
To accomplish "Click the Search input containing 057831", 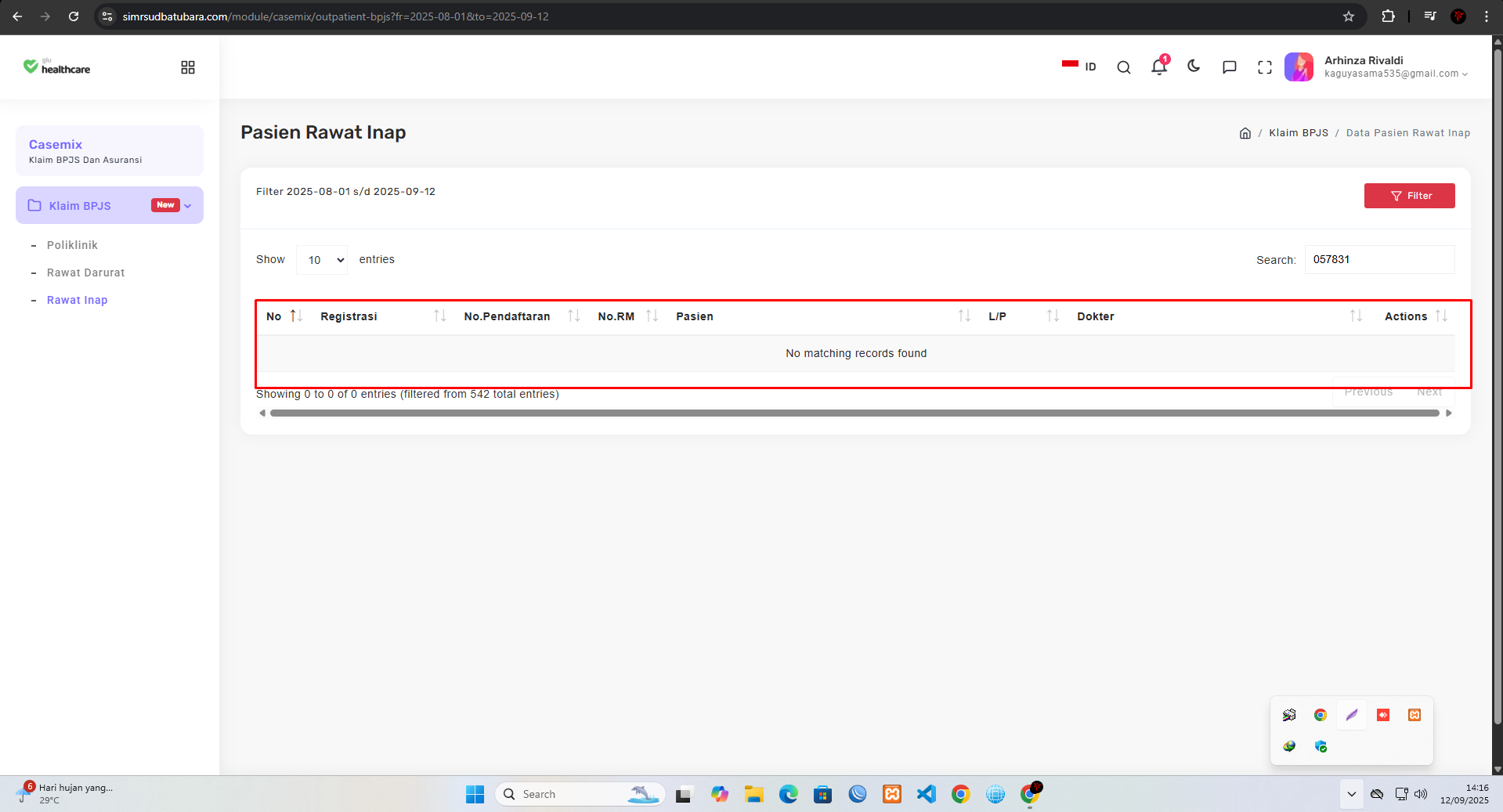I will click(1379, 260).
